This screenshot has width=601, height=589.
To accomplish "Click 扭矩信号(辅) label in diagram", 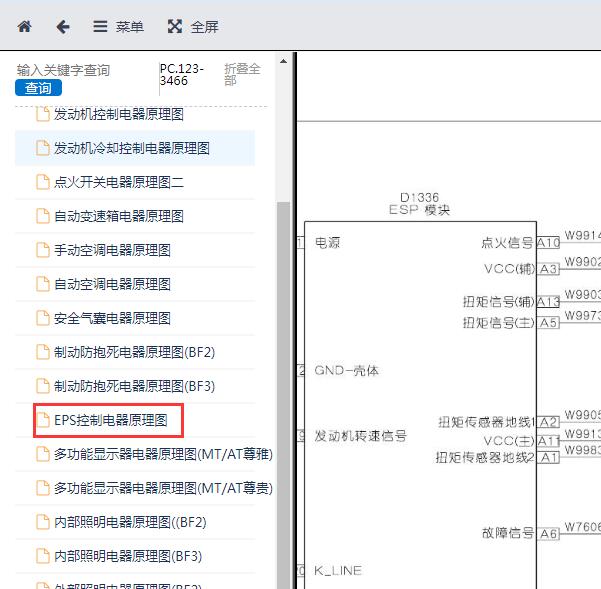I will pos(499,302).
